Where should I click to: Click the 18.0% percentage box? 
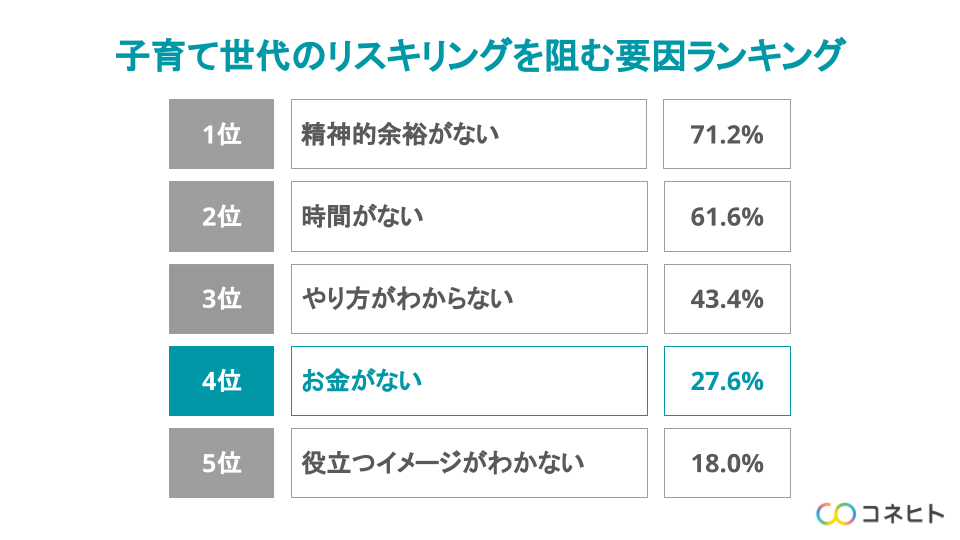[727, 463]
